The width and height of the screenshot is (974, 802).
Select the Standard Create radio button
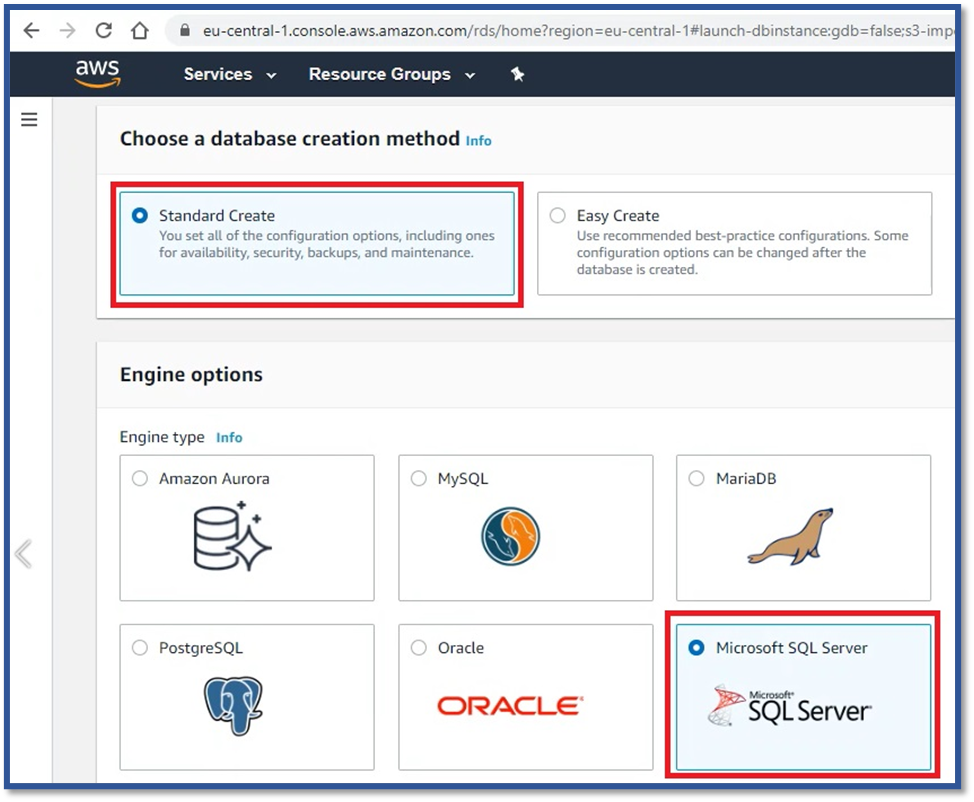140,216
